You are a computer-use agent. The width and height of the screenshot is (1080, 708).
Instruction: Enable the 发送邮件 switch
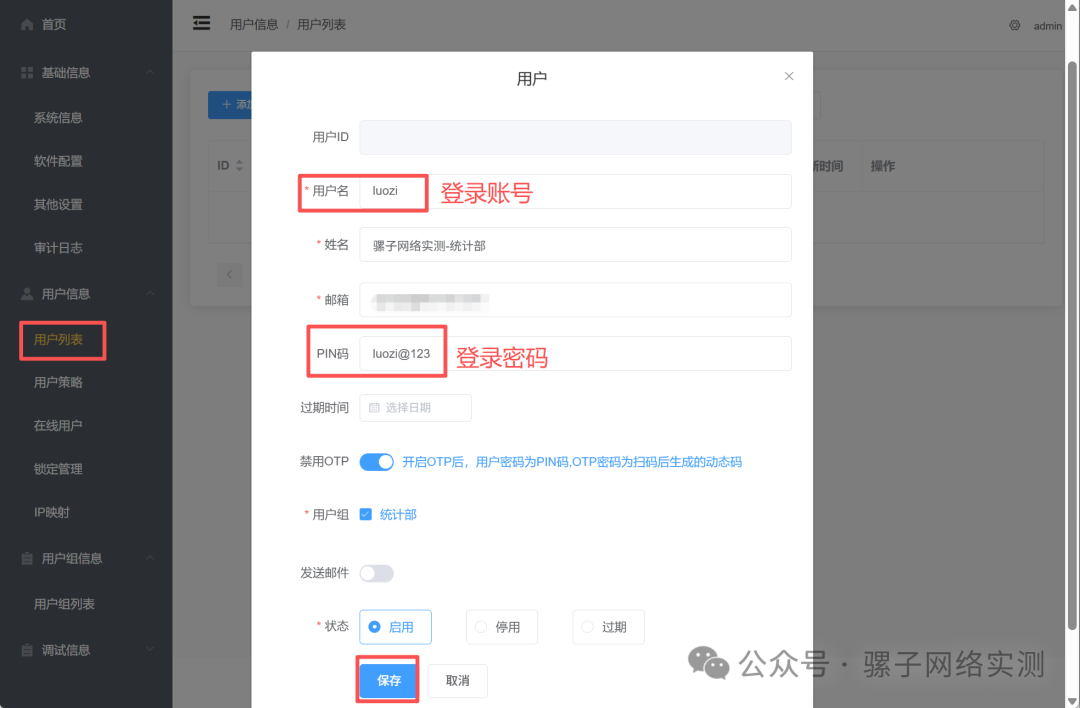(x=377, y=570)
